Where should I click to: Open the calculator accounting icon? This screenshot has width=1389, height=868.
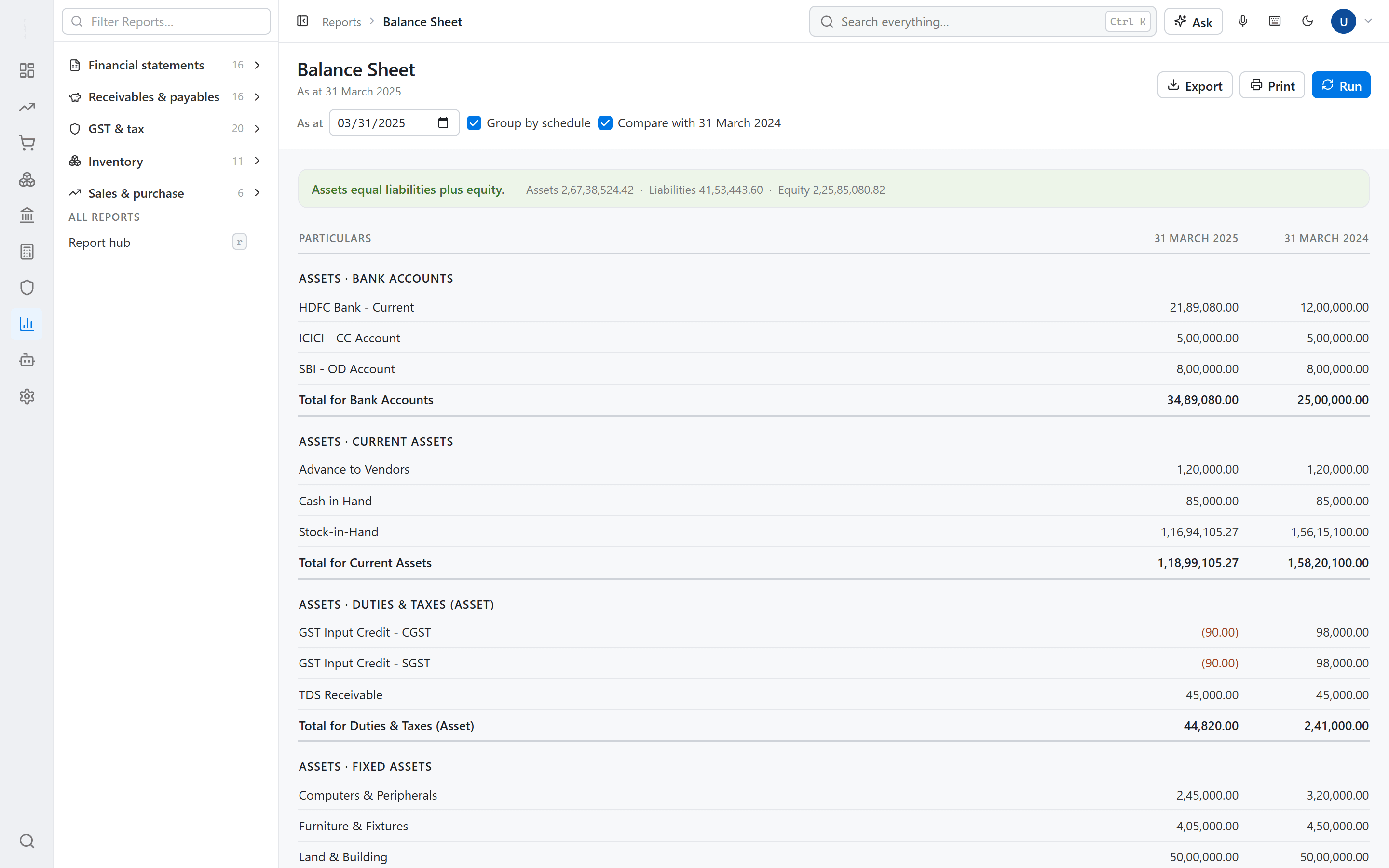pyautogui.click(x=27, y=251)
